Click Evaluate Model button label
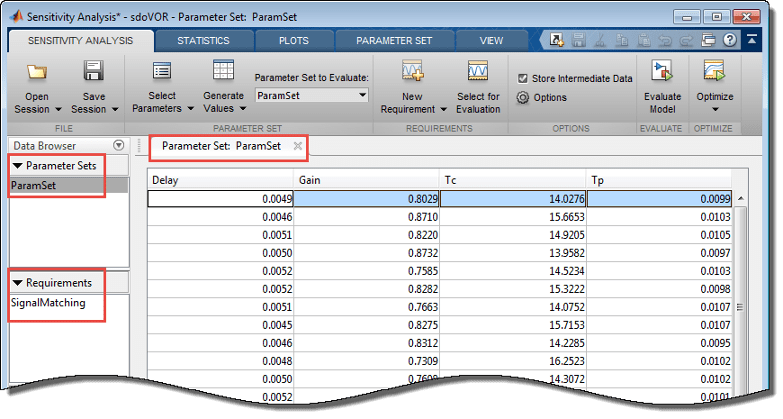The width and height of the screenshot is (783, 419). (x=662, y=103)
